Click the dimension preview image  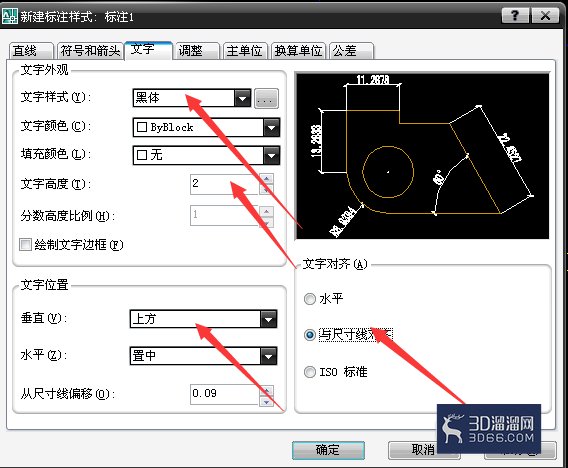422,156
